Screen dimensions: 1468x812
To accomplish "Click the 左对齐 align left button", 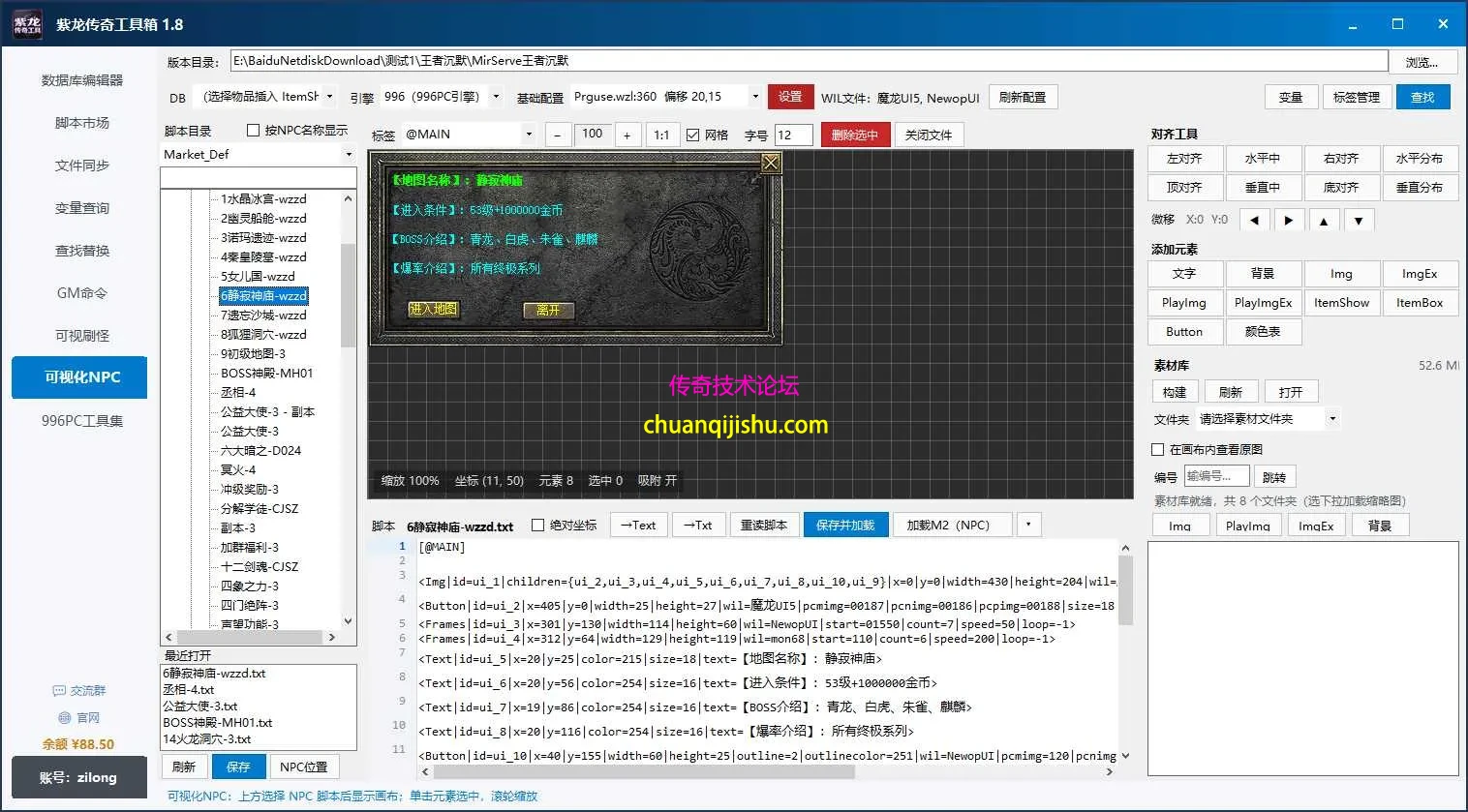I will [x=1184, y=159].
